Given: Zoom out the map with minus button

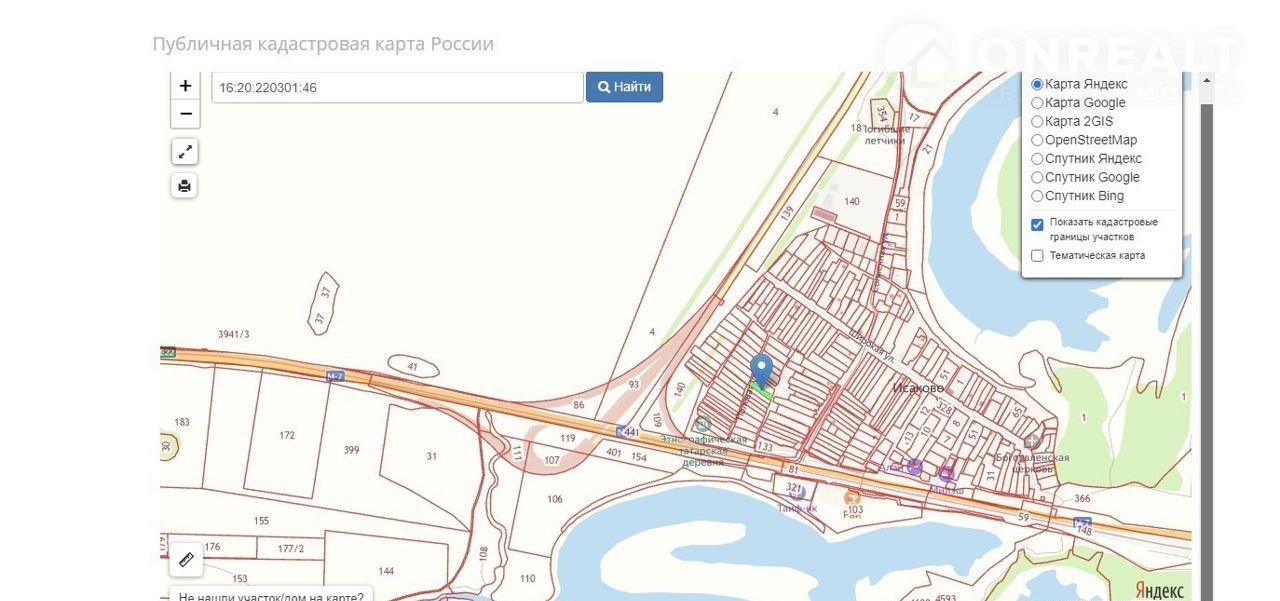Looking at the screenshot, I should pos(185,114).
